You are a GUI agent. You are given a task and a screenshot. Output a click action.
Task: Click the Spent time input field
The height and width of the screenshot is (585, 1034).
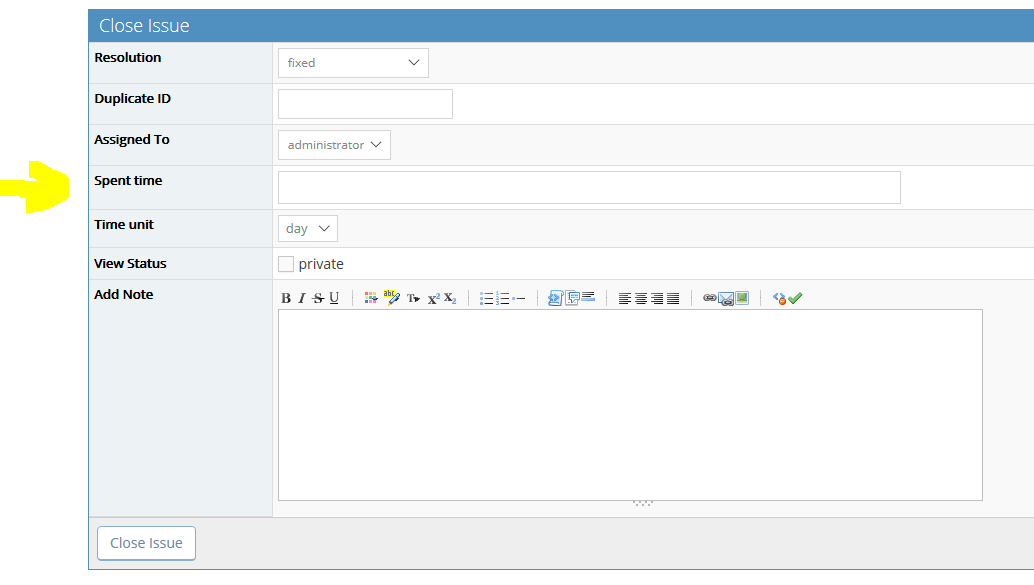[589, 187]
